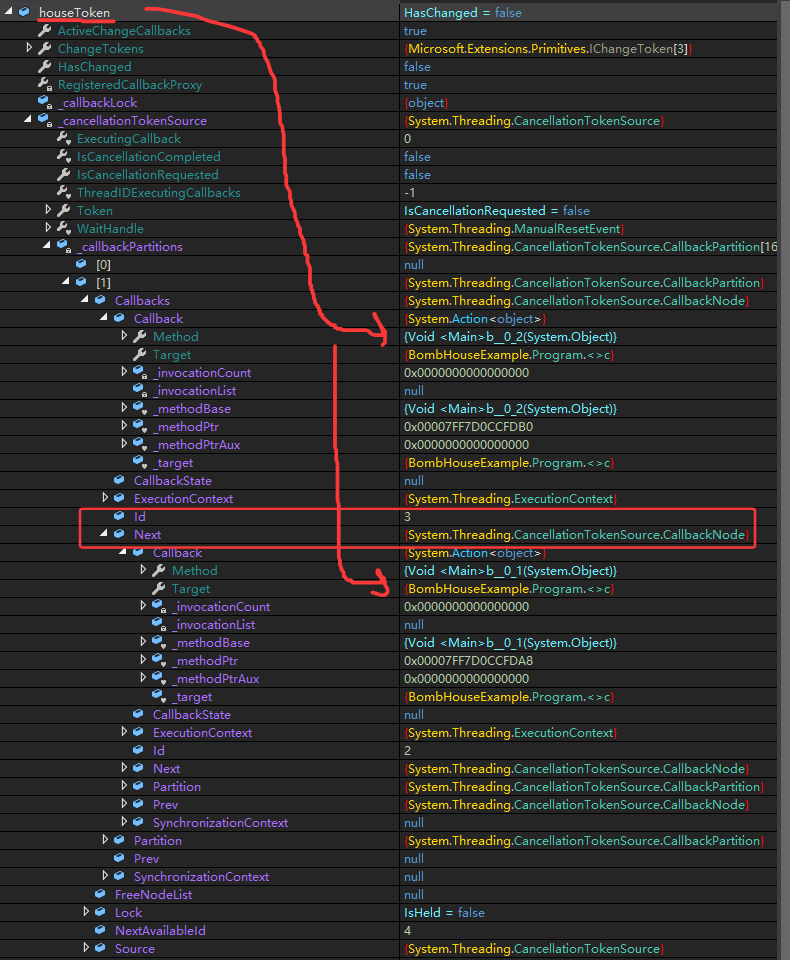Image resolution: width=790 pixels, height=960 pixels.
Task: Click the wrench icon beside IsCancellationCompleted
Action: pos(63,157)
